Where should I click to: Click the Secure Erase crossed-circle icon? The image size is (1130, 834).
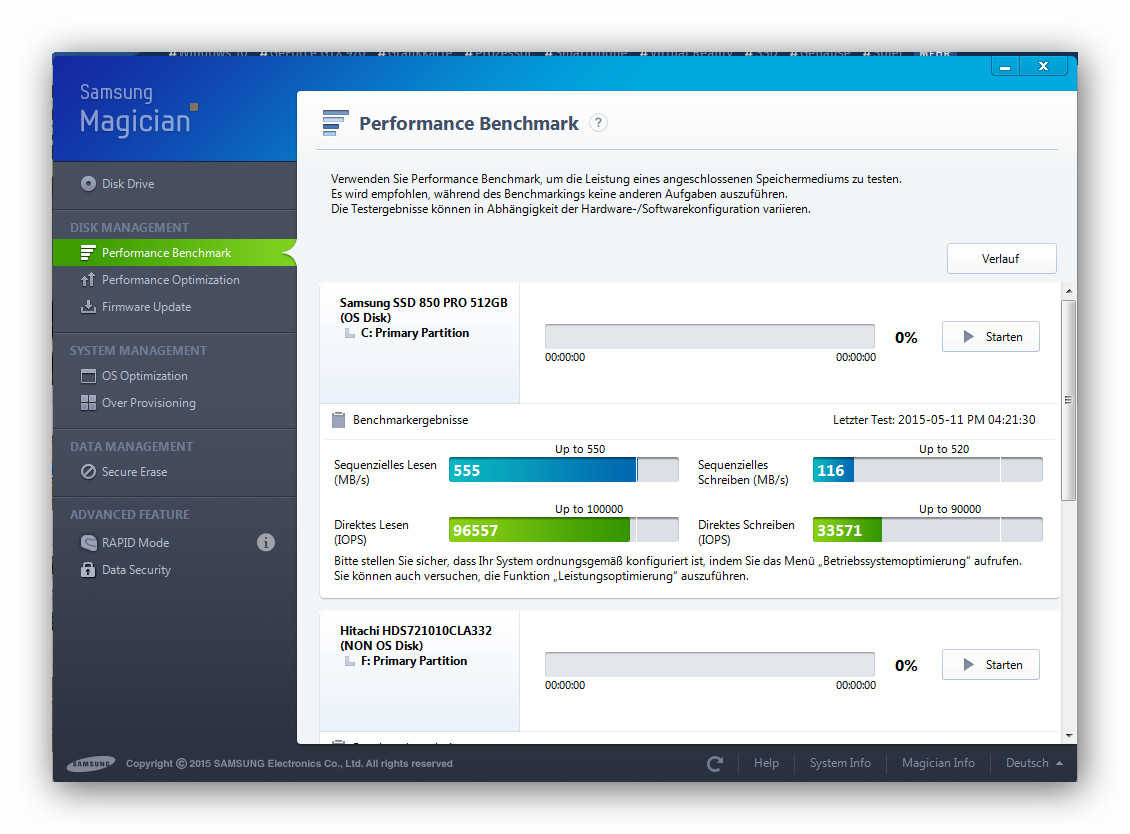tap(88, 472)
